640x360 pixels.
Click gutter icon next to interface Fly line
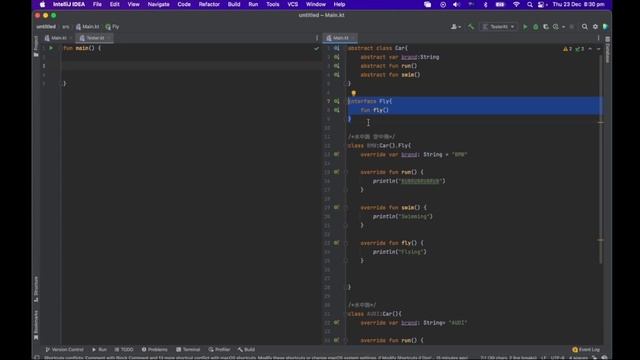point(336,101)
